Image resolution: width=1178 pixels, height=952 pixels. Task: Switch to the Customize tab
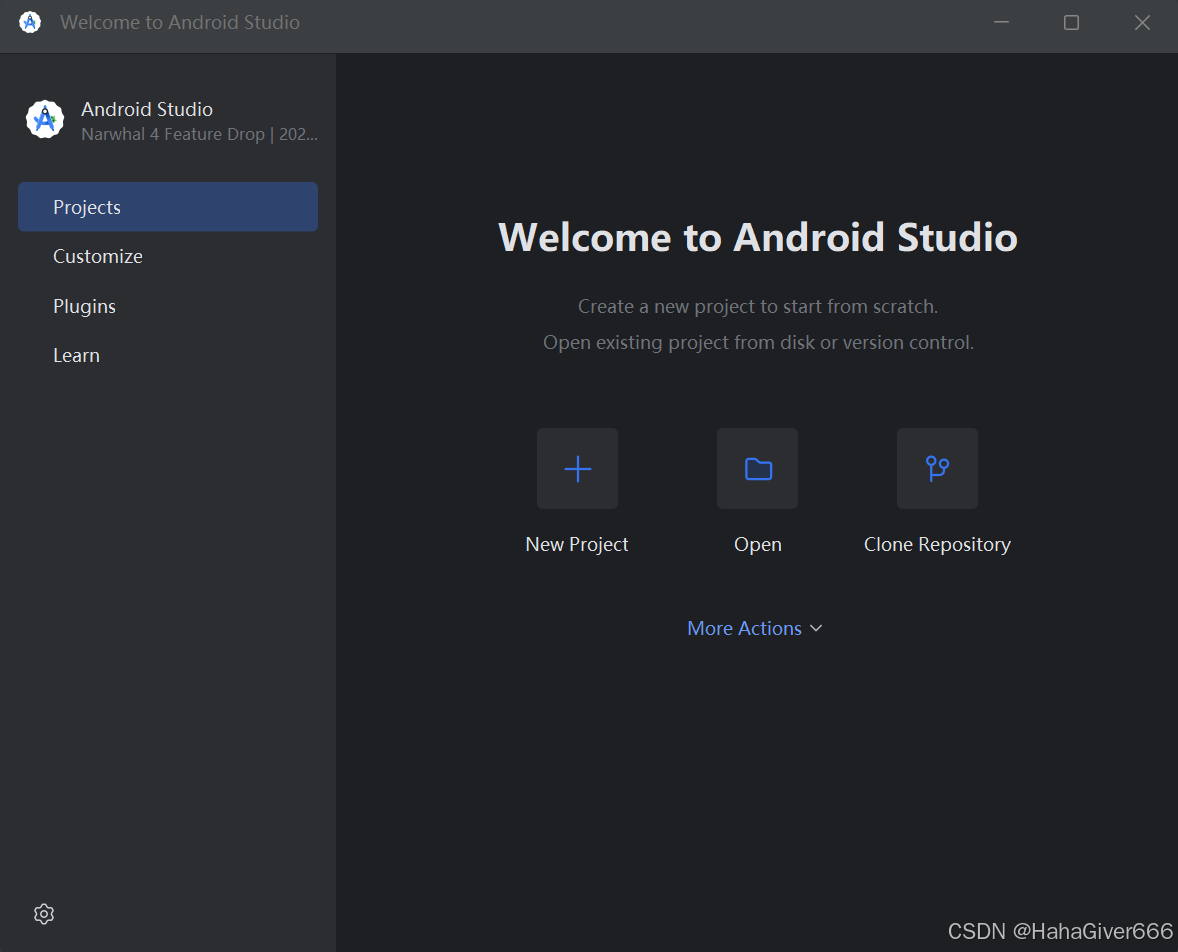pos(168,256)
